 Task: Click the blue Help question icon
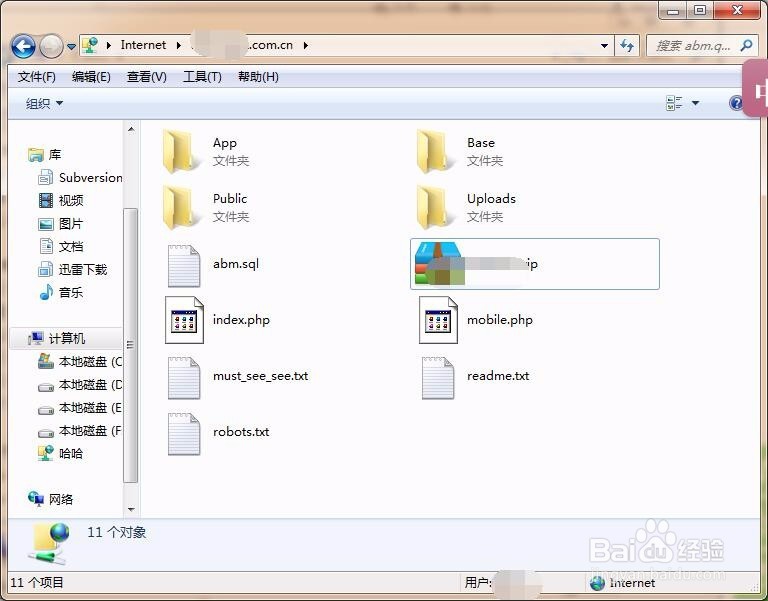point(736,103)
